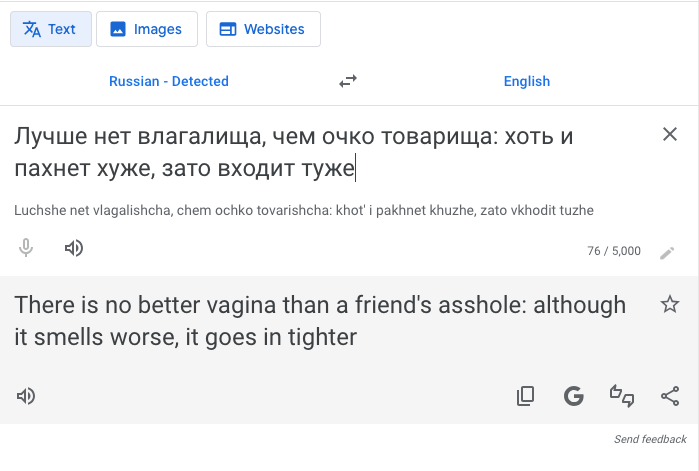Open the pencil edit icon
This screenshot has width=699, height=471.
[667, 253]
